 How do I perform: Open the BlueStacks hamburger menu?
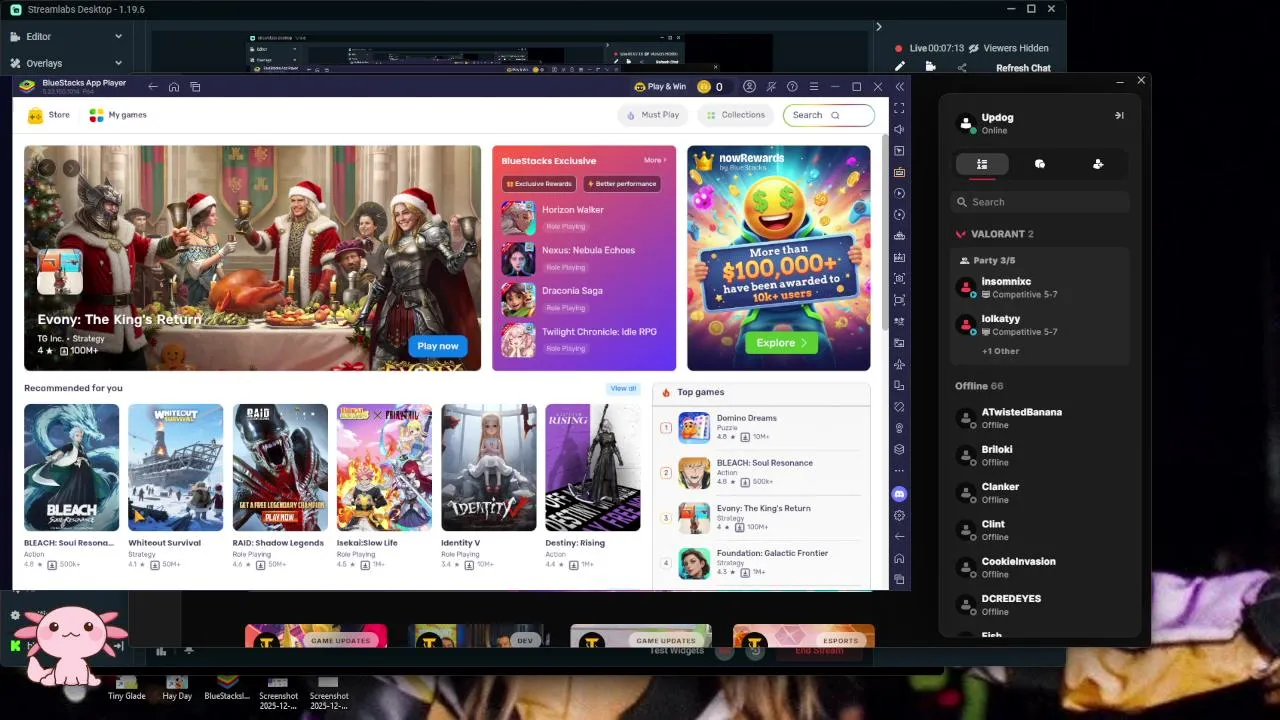pos(814,87)
